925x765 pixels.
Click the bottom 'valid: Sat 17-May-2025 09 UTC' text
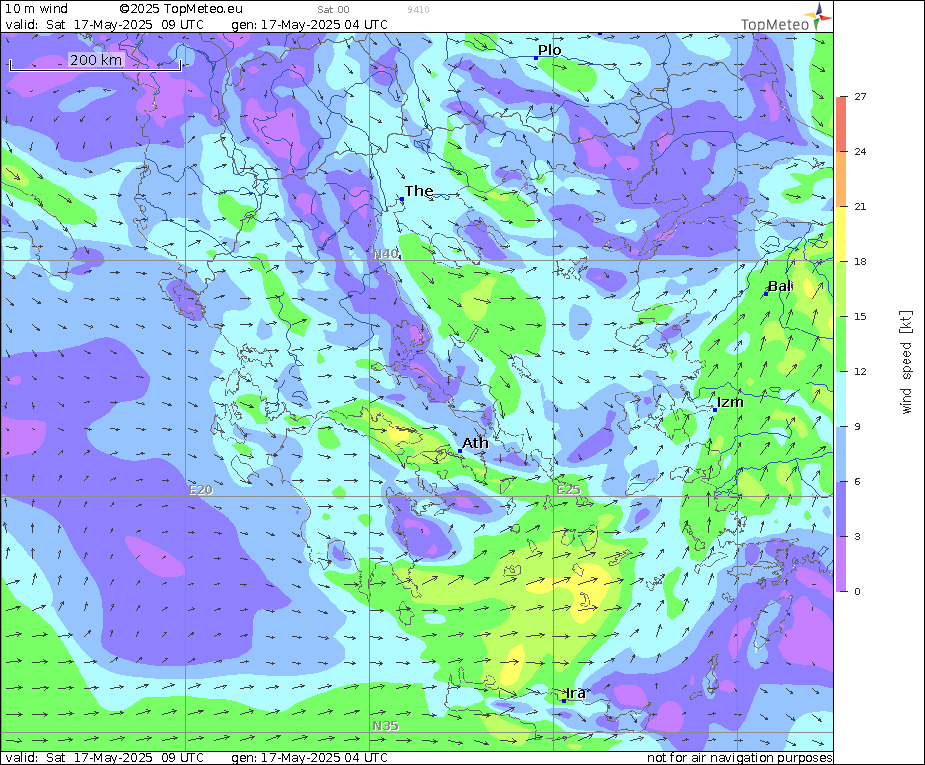[x=104, y=758]
